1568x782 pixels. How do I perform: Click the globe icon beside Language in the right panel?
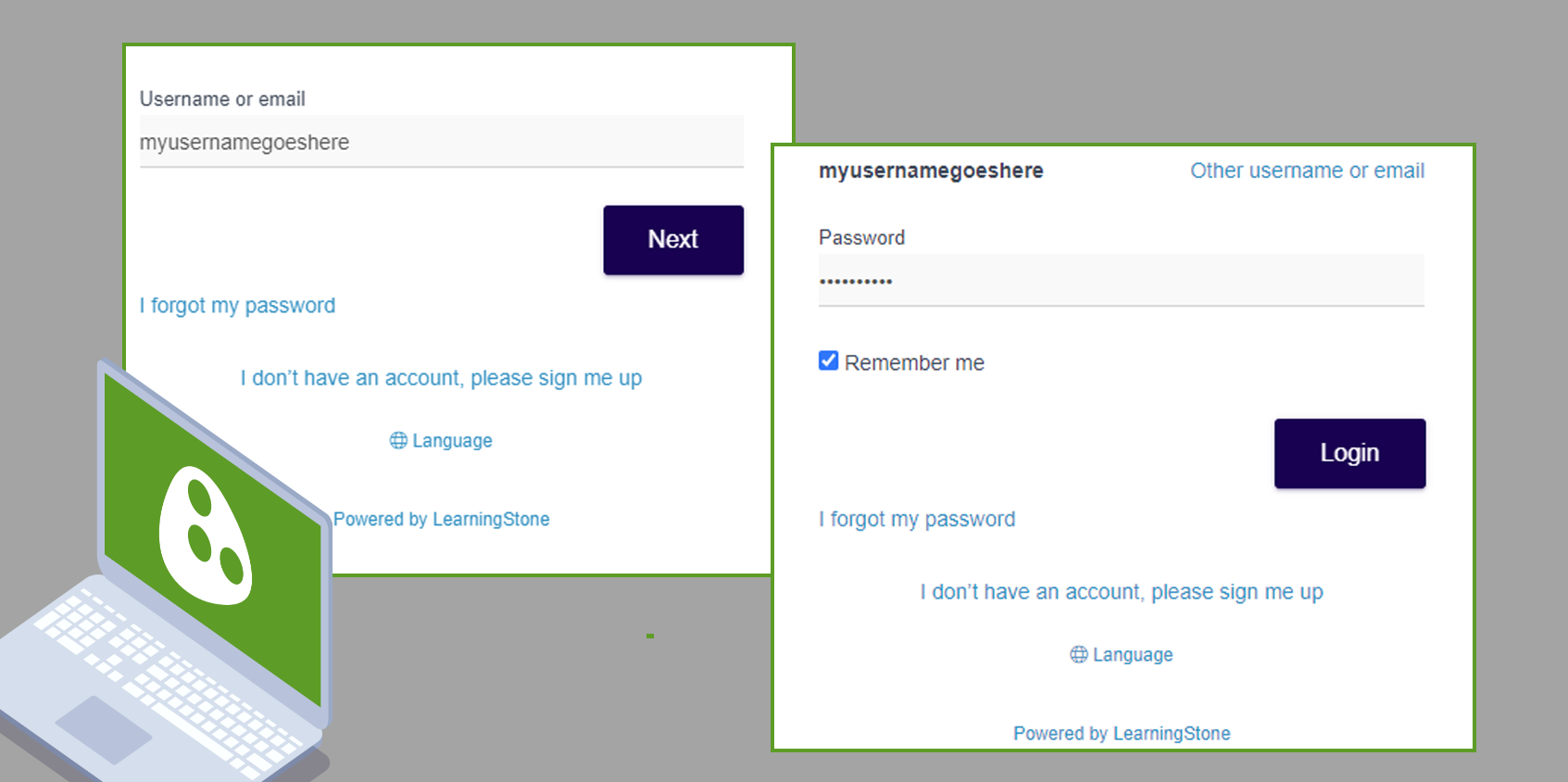(1079, 655)
